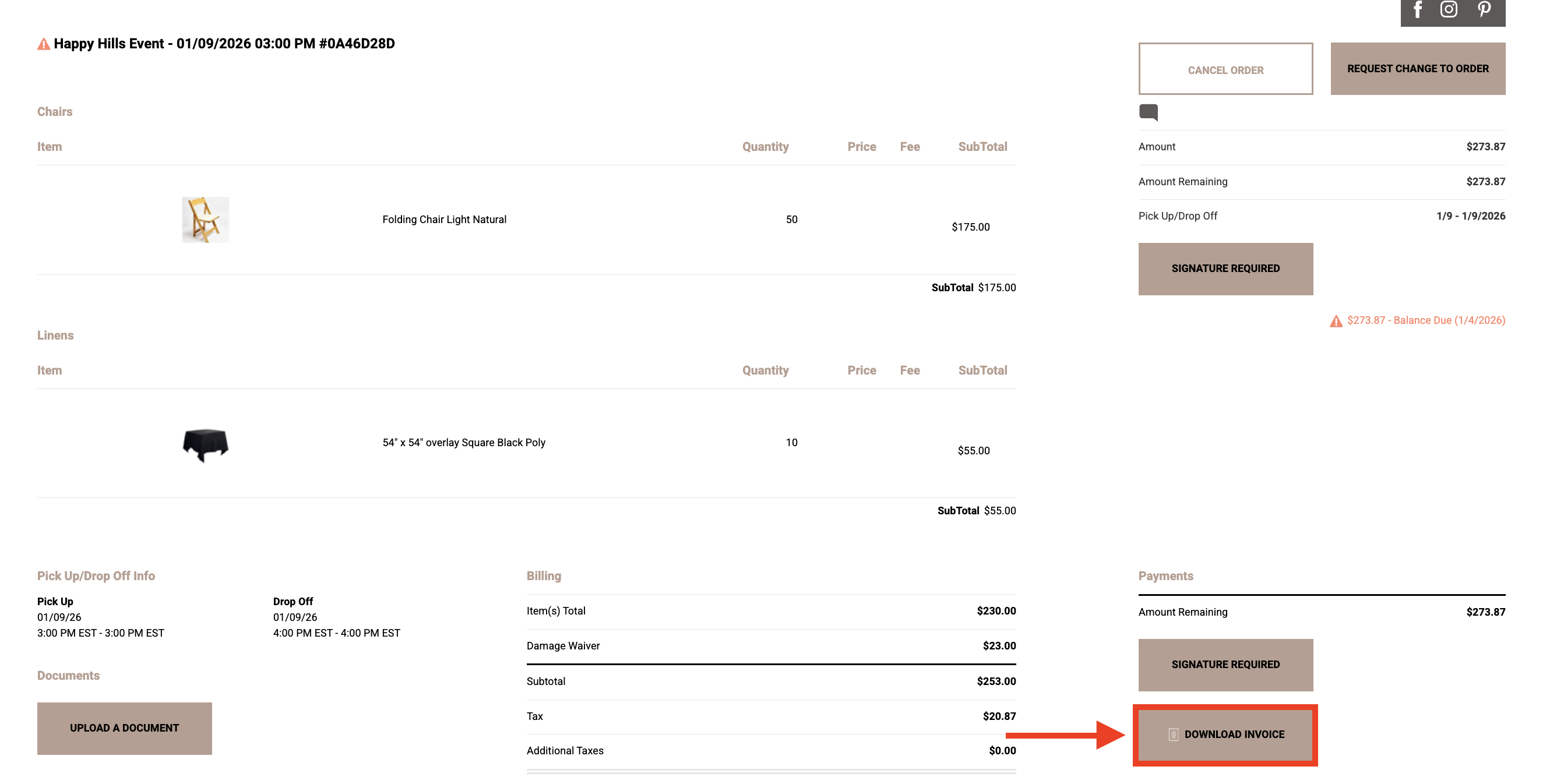Click Request Change To Order button
The height and width of the screenshot is (784, 1564).
point(1418,69)
